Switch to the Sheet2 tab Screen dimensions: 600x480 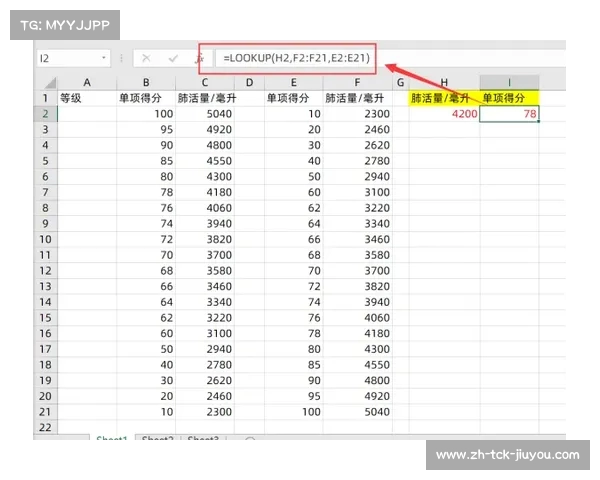click(157, 438)
